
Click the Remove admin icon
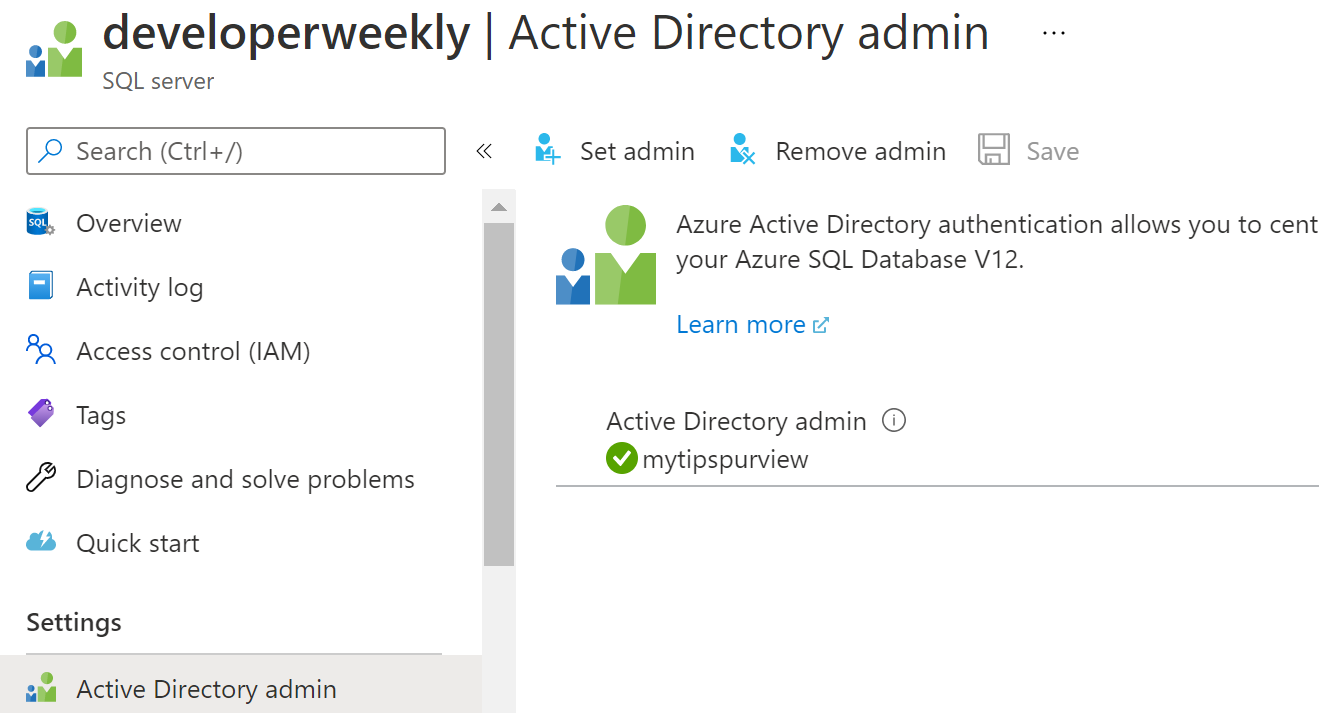pos(742,150)
